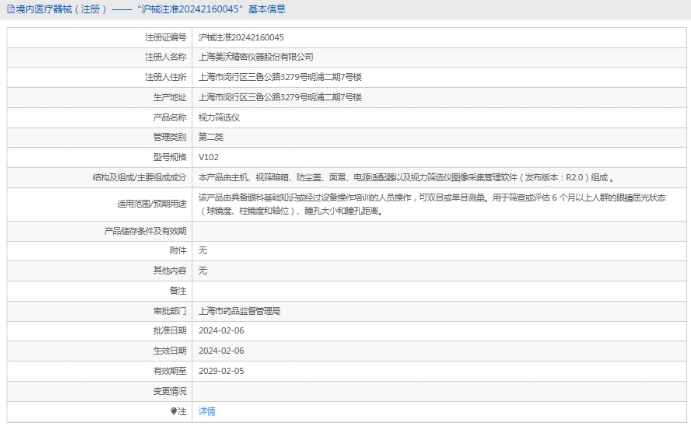
Task: Click the 产品名称 label
Action: click(x=170, y=117)
